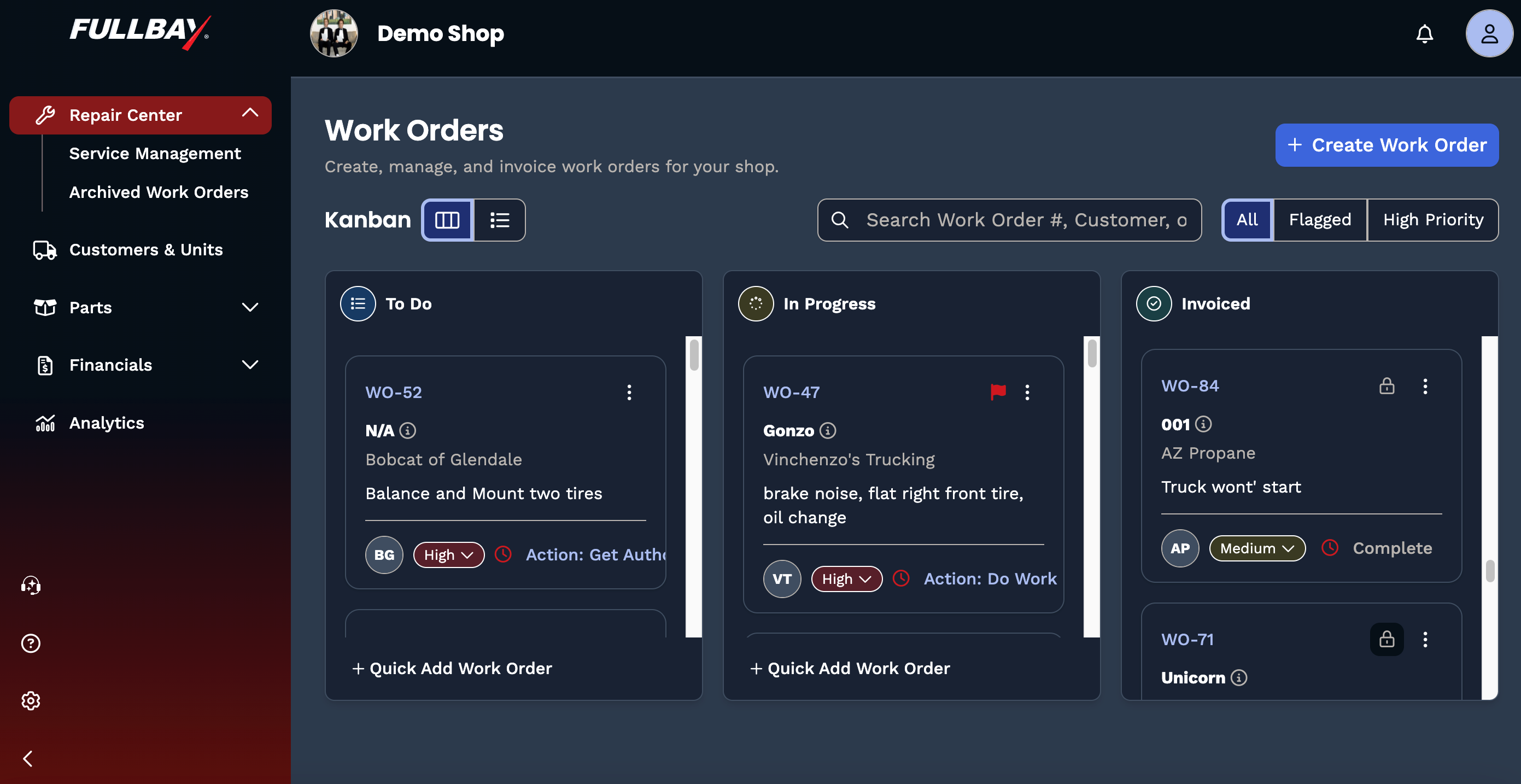The height and width of the screenshot is (784, 1521).
Task: Click the Financials invoice icon
Action: [45, 365]
